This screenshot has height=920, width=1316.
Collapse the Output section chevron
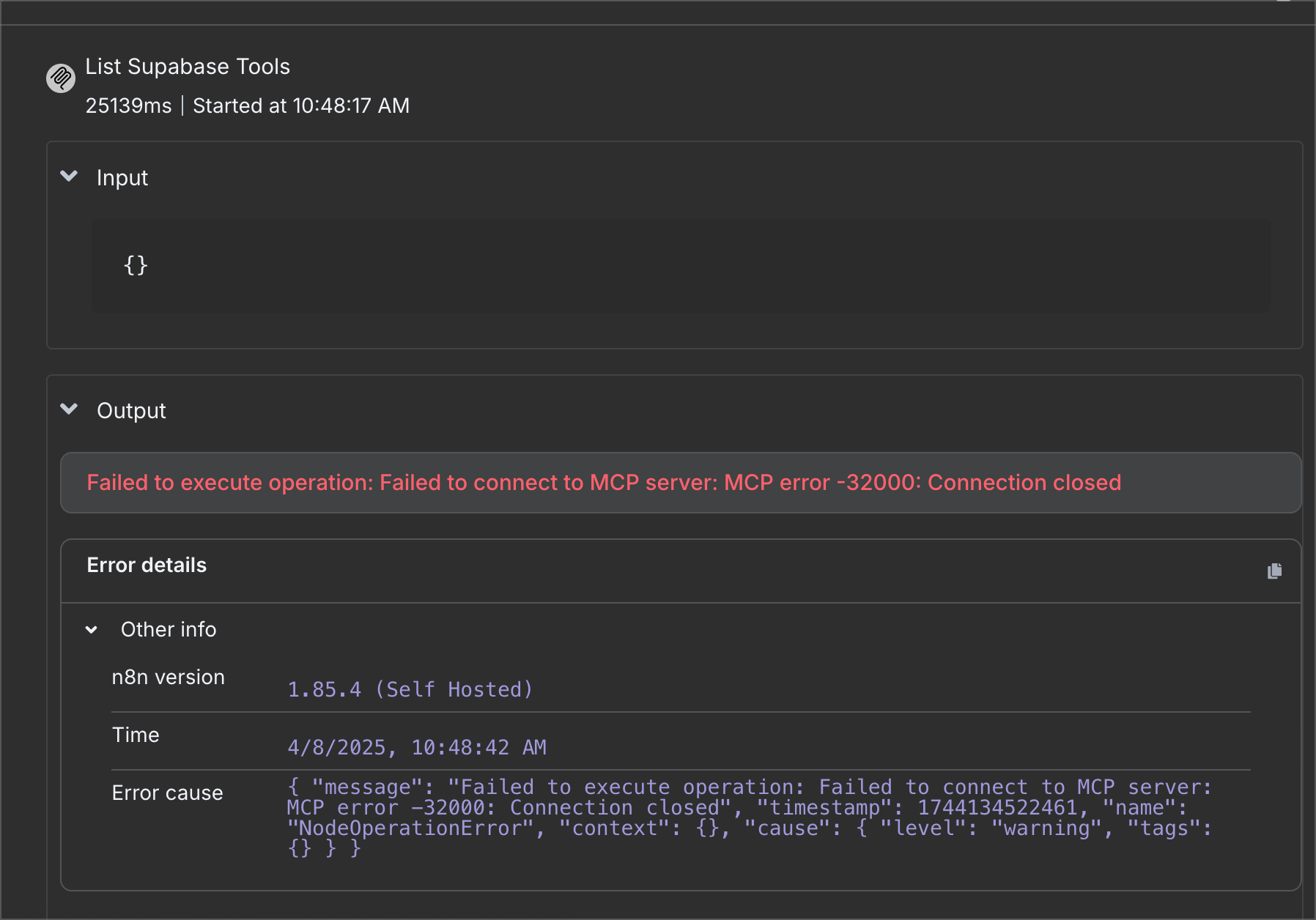pos(69,409)
